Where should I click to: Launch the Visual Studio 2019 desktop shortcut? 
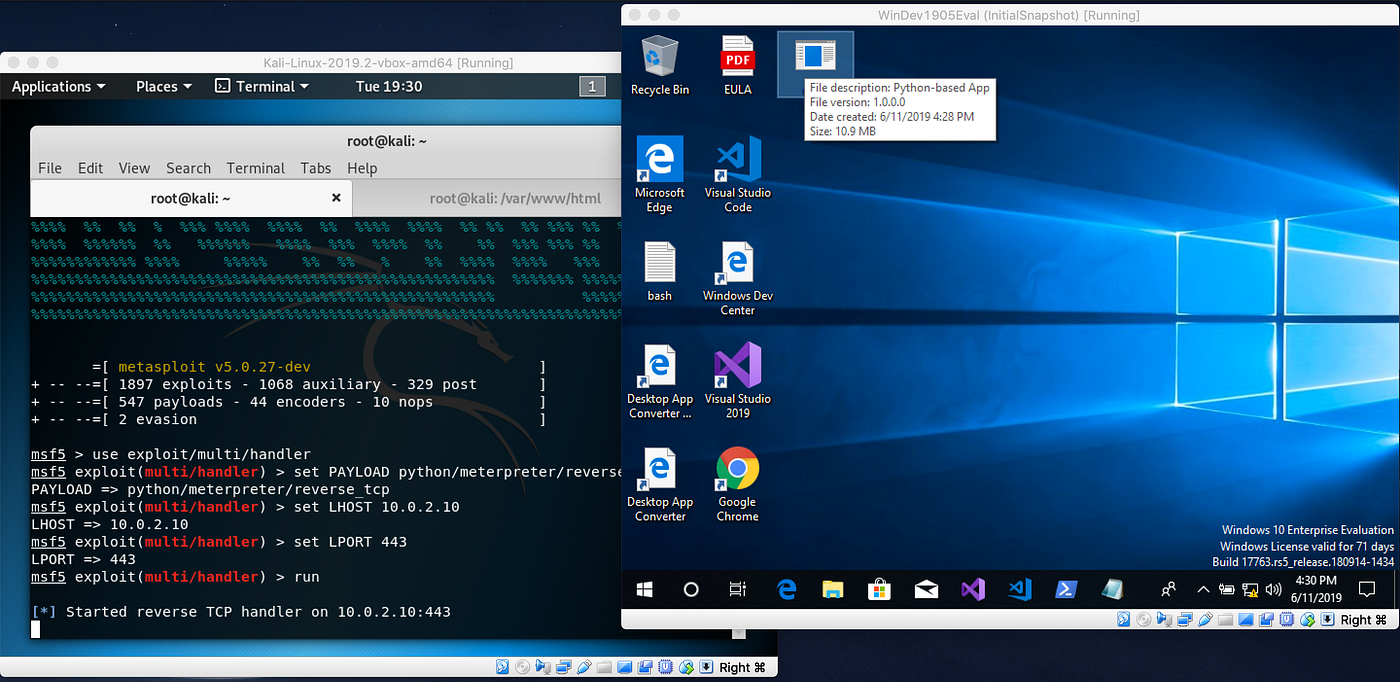point(738,382)
